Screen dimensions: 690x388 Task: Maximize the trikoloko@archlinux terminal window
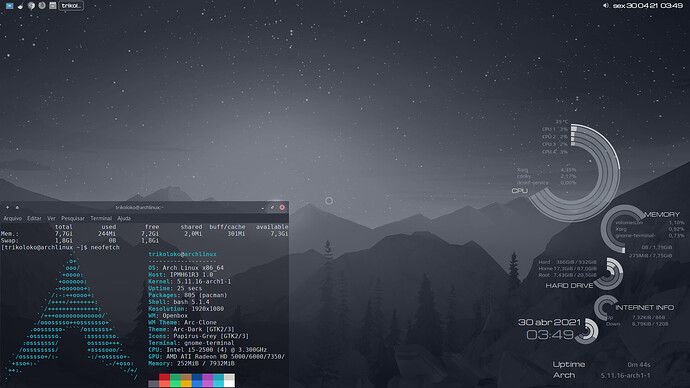tap(272, 208)
